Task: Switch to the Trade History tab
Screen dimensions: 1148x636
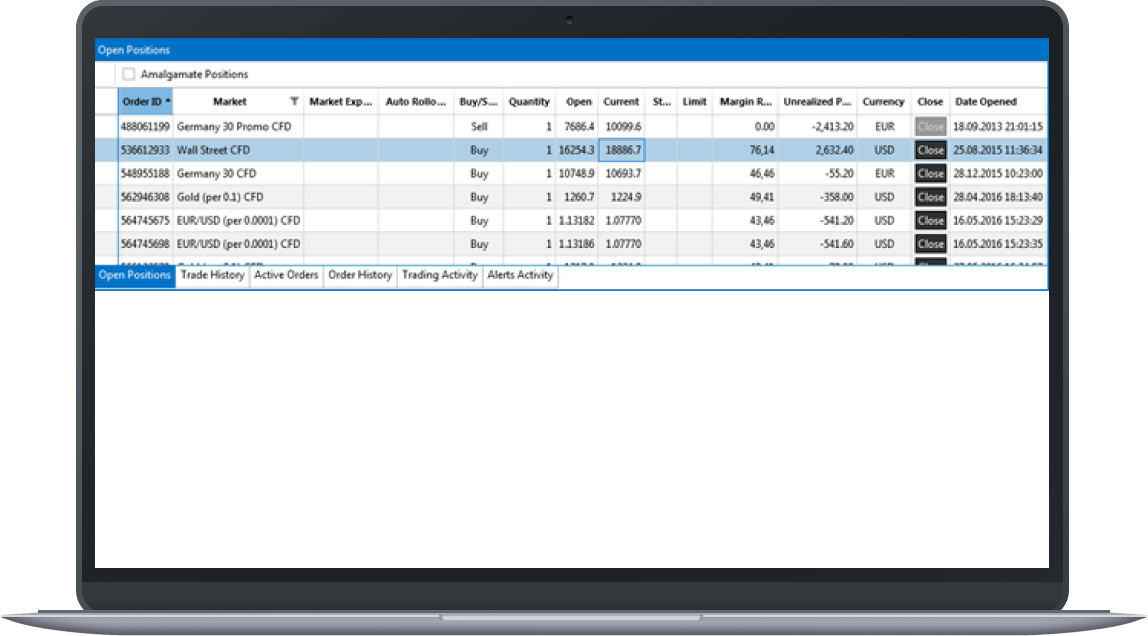Action: 211,275
